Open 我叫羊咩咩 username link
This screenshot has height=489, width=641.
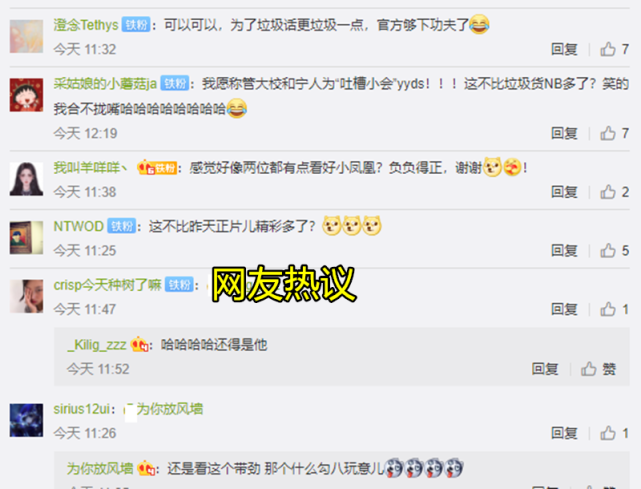coord(90,168)
